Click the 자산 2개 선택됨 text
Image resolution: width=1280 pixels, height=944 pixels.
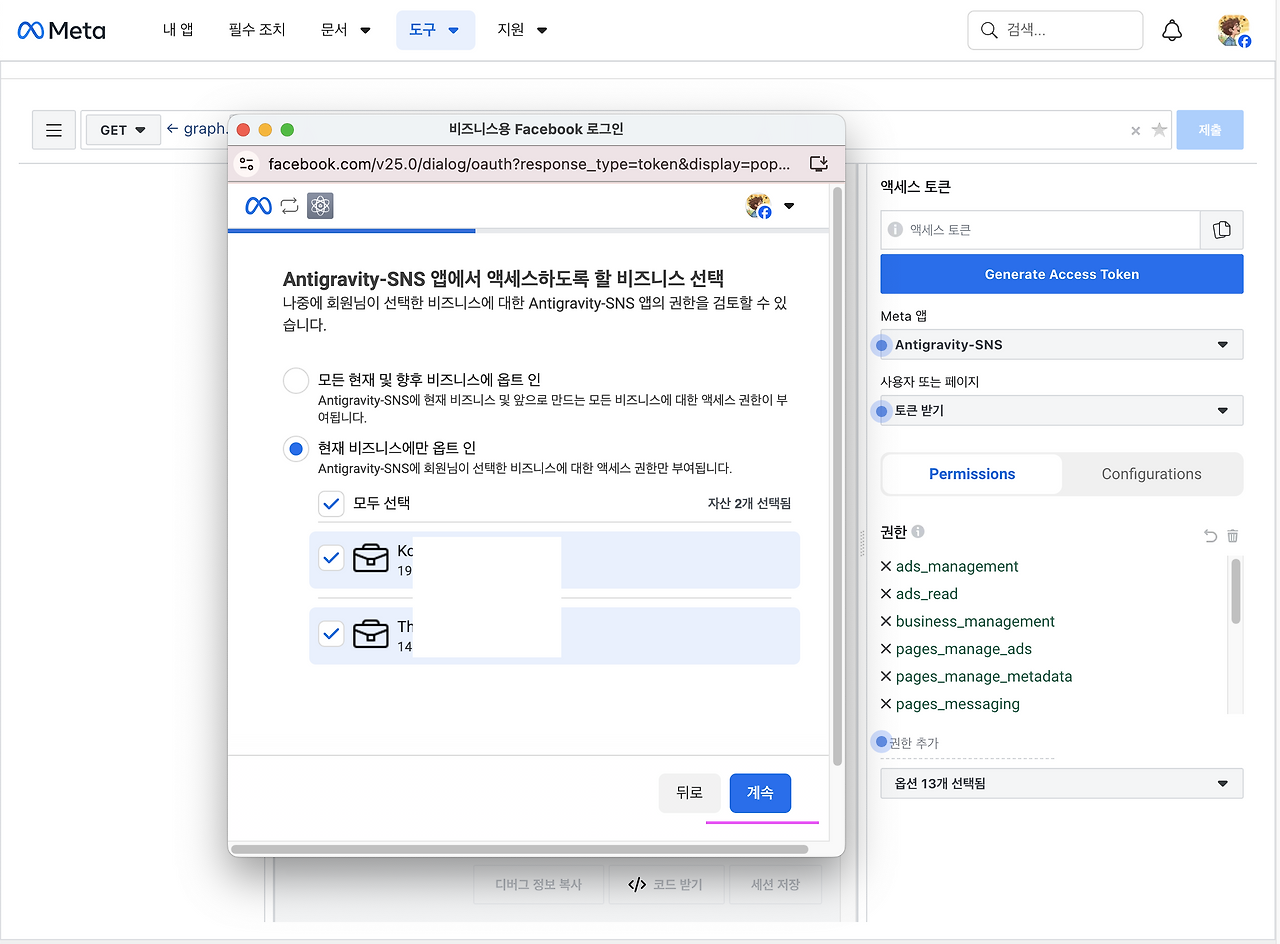(749, 503)
